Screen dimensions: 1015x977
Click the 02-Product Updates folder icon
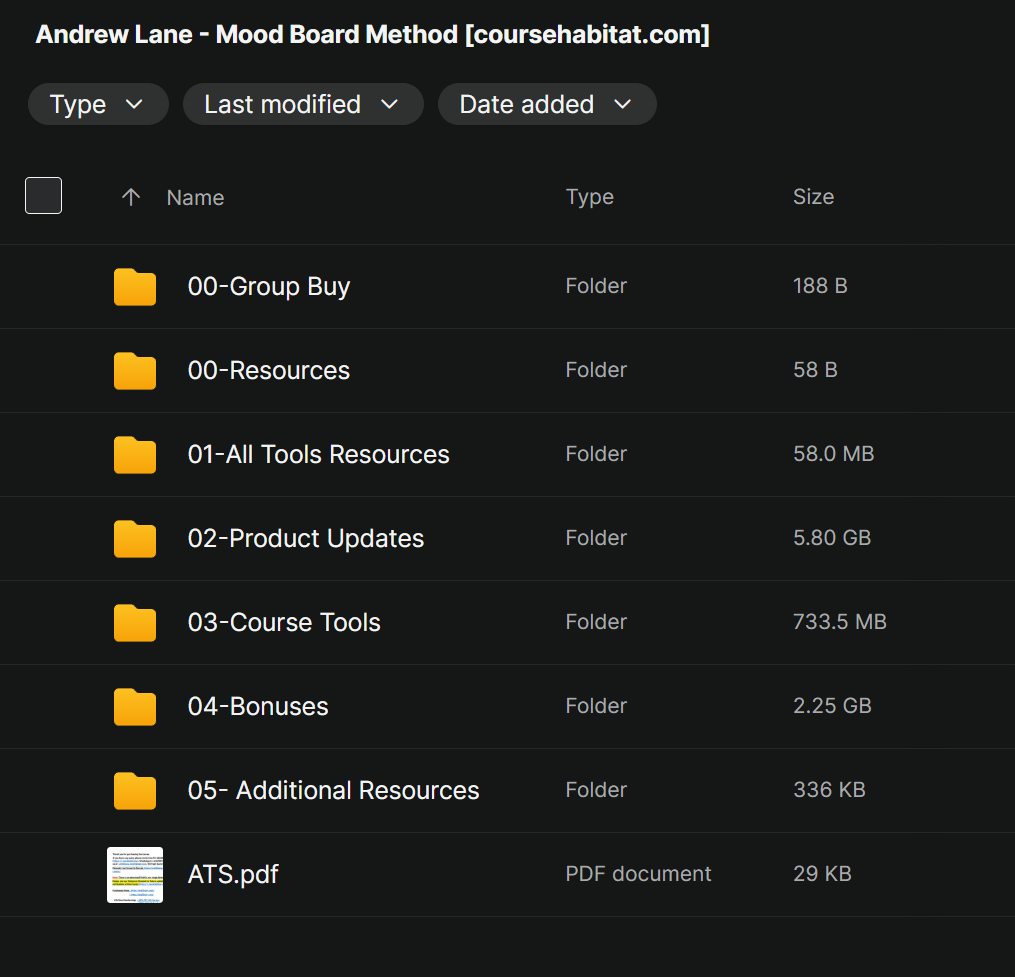[135, 539]
